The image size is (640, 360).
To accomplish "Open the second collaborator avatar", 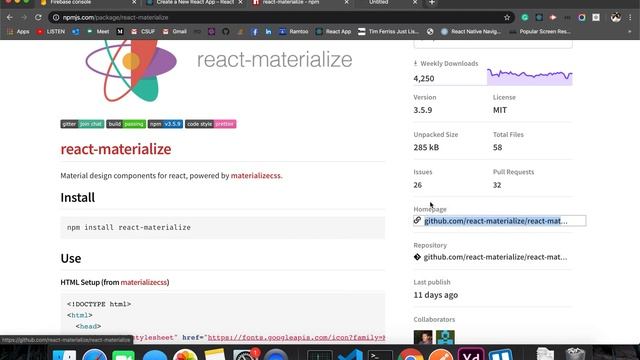I will [445, 337].
